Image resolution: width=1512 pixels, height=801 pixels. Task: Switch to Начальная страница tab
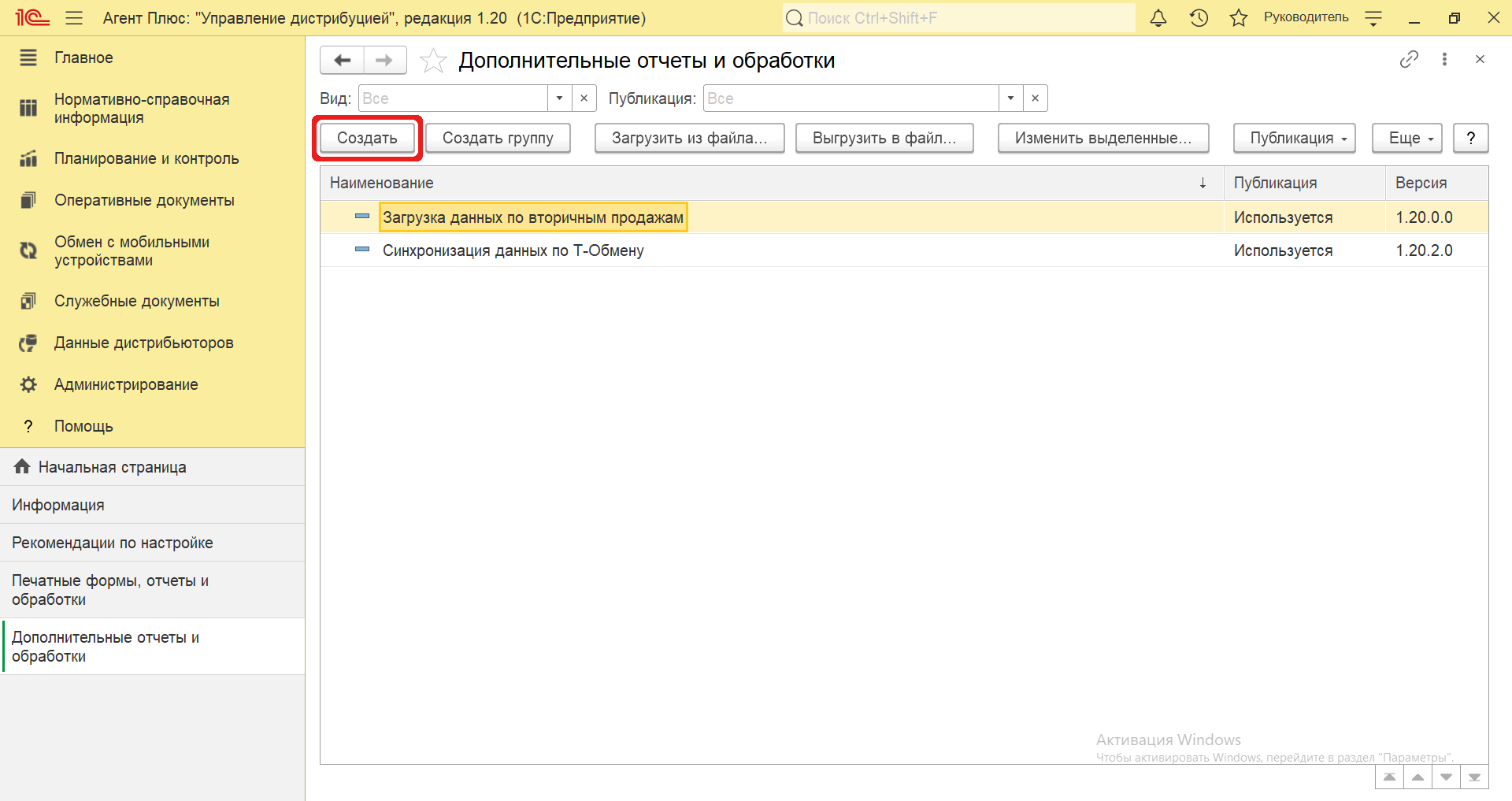click(x=112, y=467)
